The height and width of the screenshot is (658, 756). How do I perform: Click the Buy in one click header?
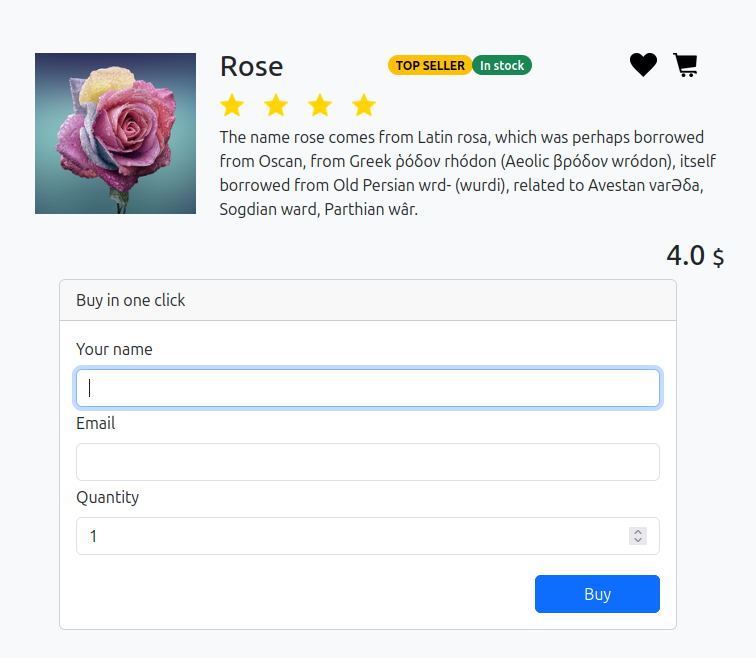tap(131, 300)
